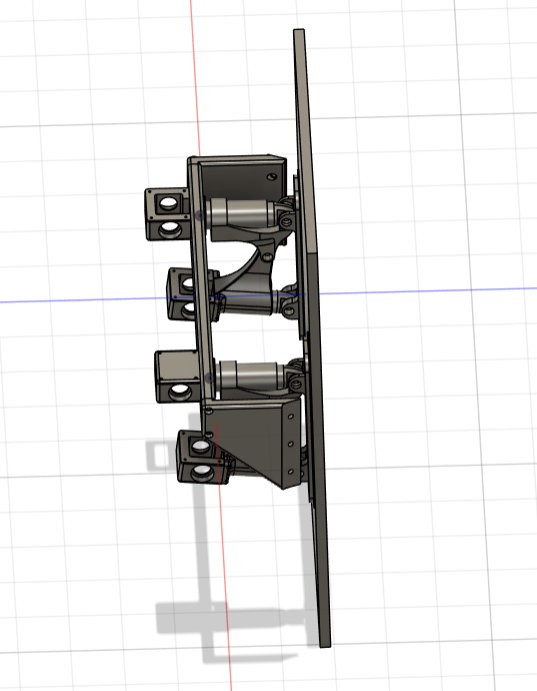The image size is (537, 691).
Task: Pick the top hole on triangular bracket flange
Action: click(291, 416)
